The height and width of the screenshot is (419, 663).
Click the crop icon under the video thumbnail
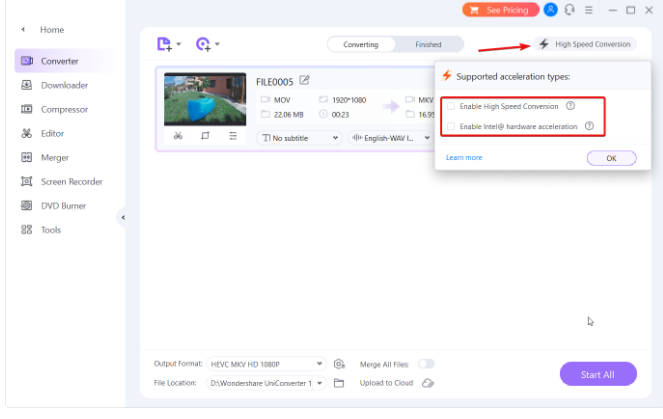click(x=205, y=136)
